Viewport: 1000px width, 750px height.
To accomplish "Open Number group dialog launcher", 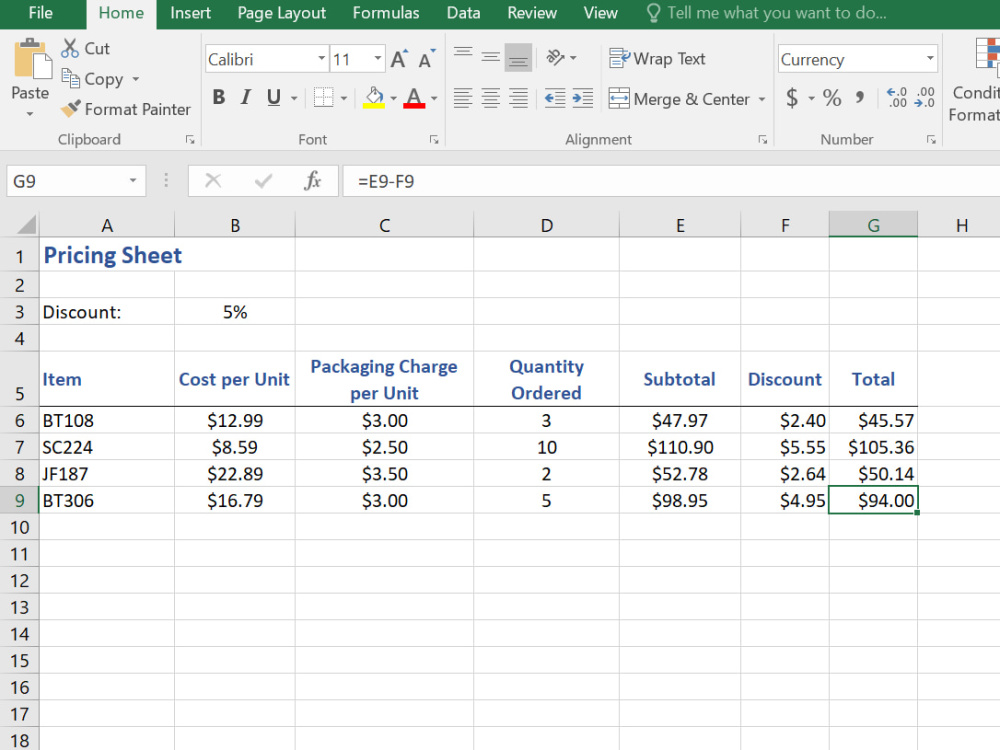I will 931,140.
